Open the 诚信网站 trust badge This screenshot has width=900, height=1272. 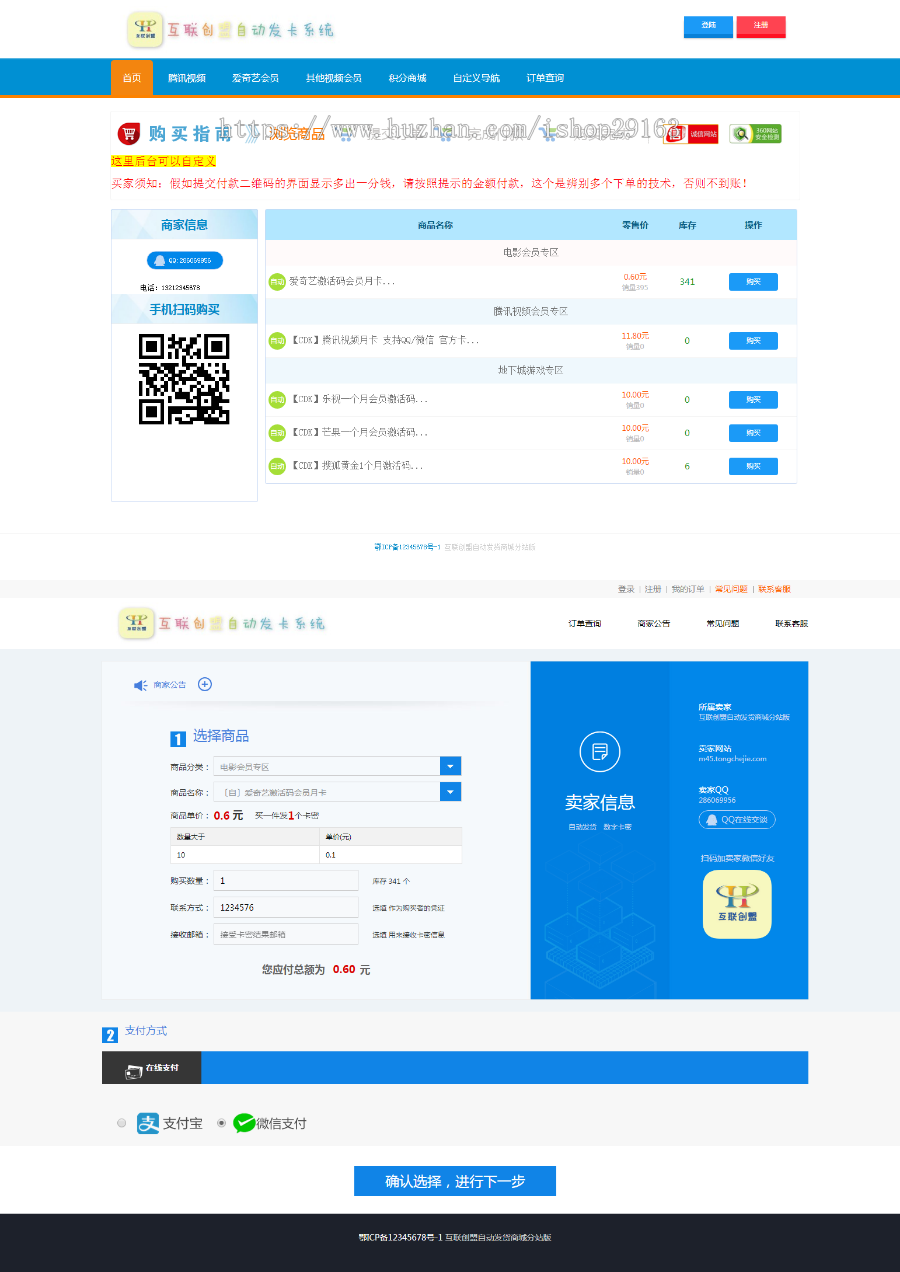(691, 134)
